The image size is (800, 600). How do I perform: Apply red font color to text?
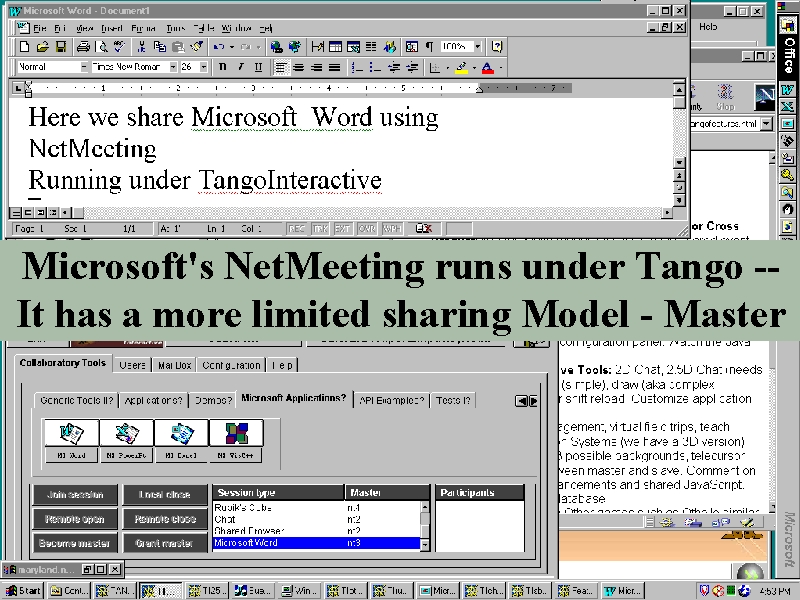(488, 67)
